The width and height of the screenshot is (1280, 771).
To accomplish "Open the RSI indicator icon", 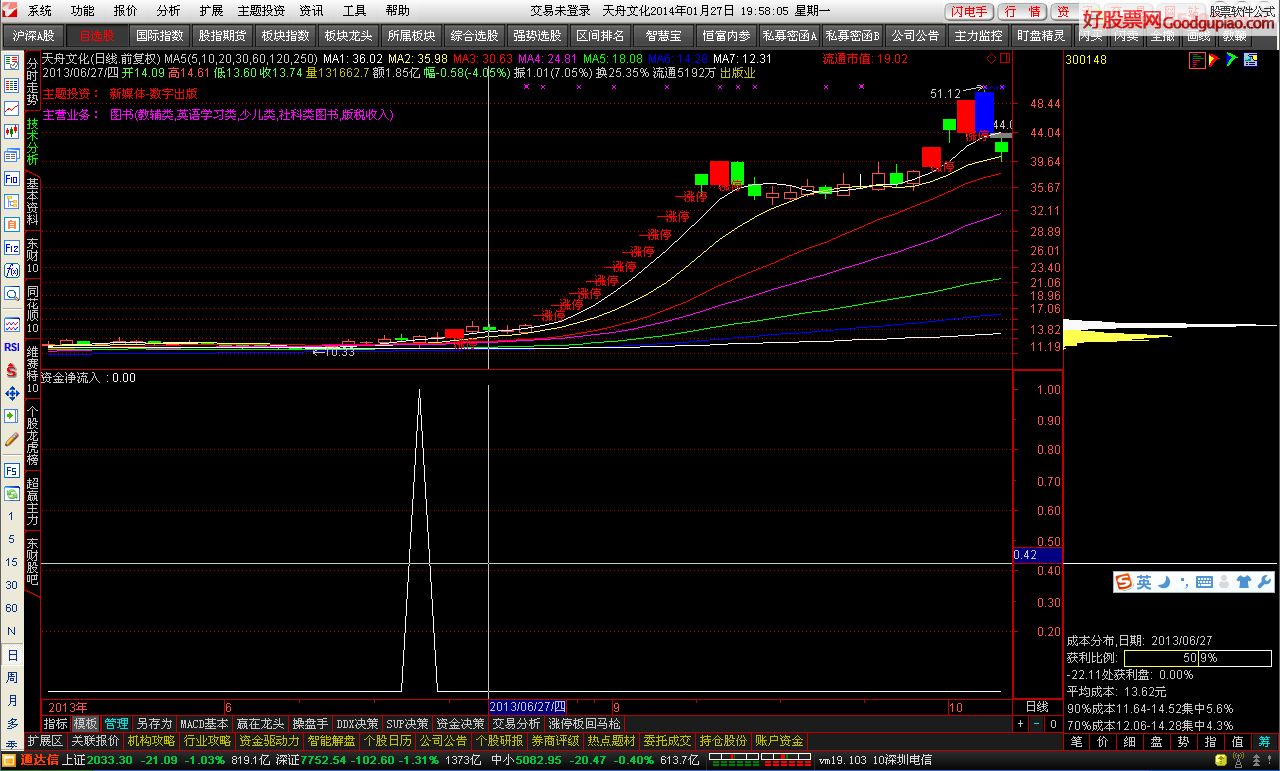I will (11, 347).
